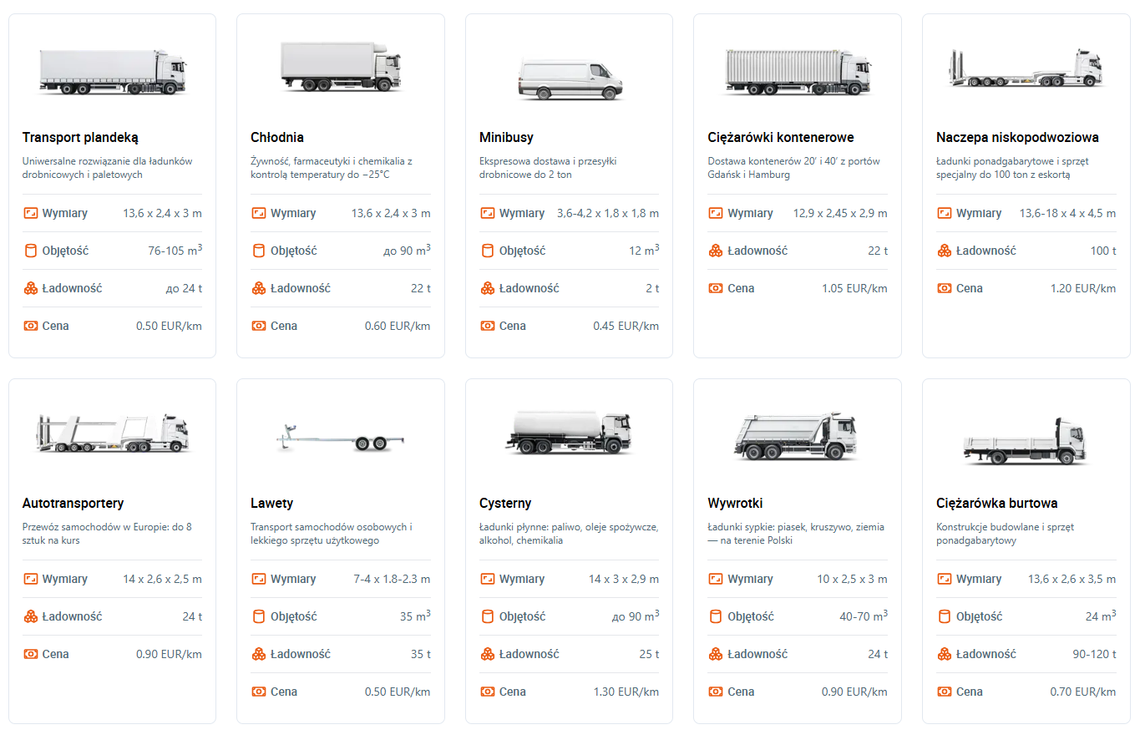Select the Cysterny heading

pyautogui.click(x=505, y=503)
